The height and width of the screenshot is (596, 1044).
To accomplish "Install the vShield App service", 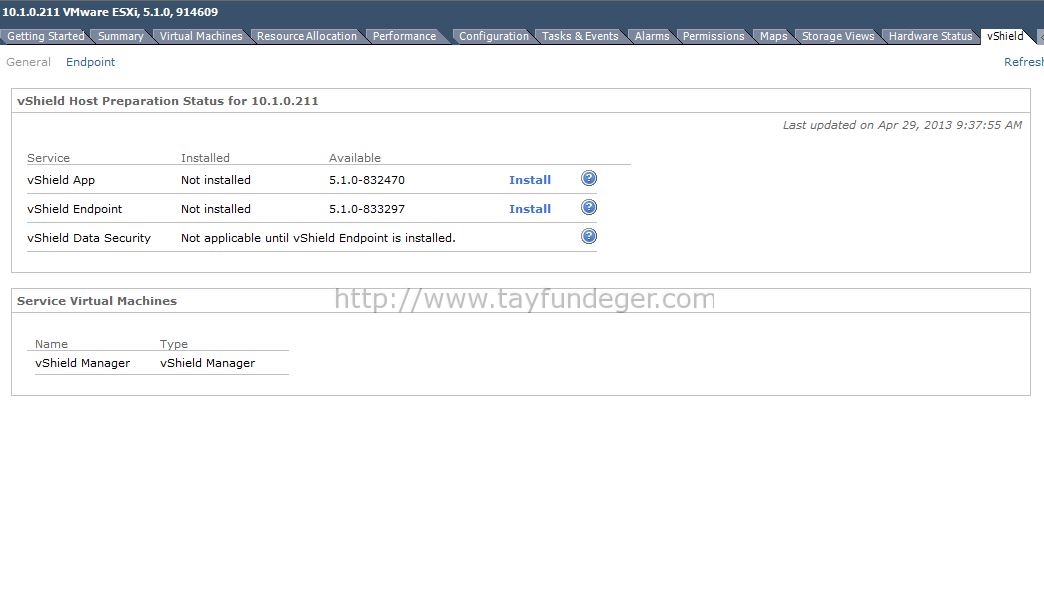I will tap(530, 180).
